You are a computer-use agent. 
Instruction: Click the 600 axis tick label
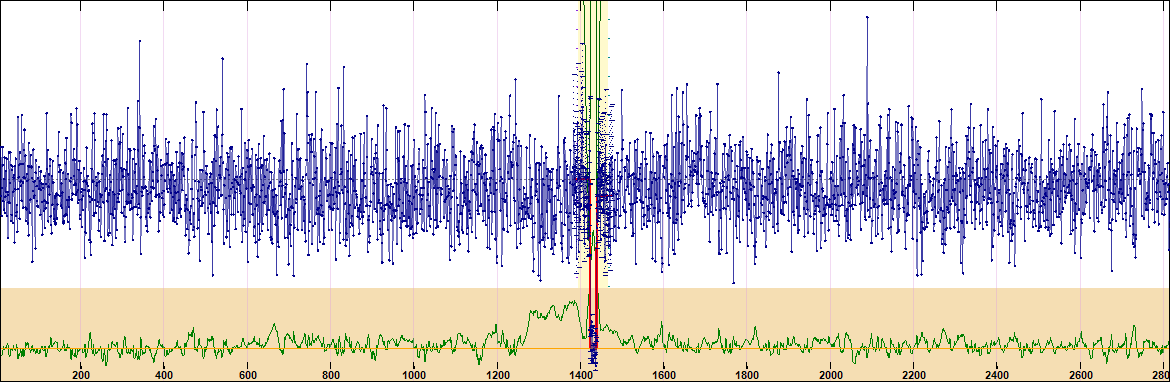[248, 375]
